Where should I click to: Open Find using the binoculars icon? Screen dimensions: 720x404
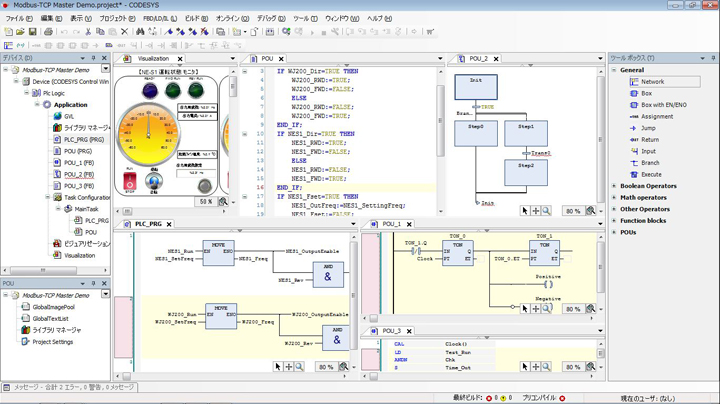point(140,32)
